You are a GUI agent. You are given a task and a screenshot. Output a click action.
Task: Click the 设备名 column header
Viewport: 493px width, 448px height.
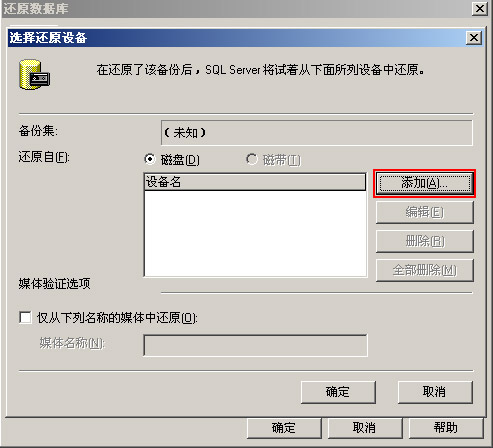coord(255,182)
